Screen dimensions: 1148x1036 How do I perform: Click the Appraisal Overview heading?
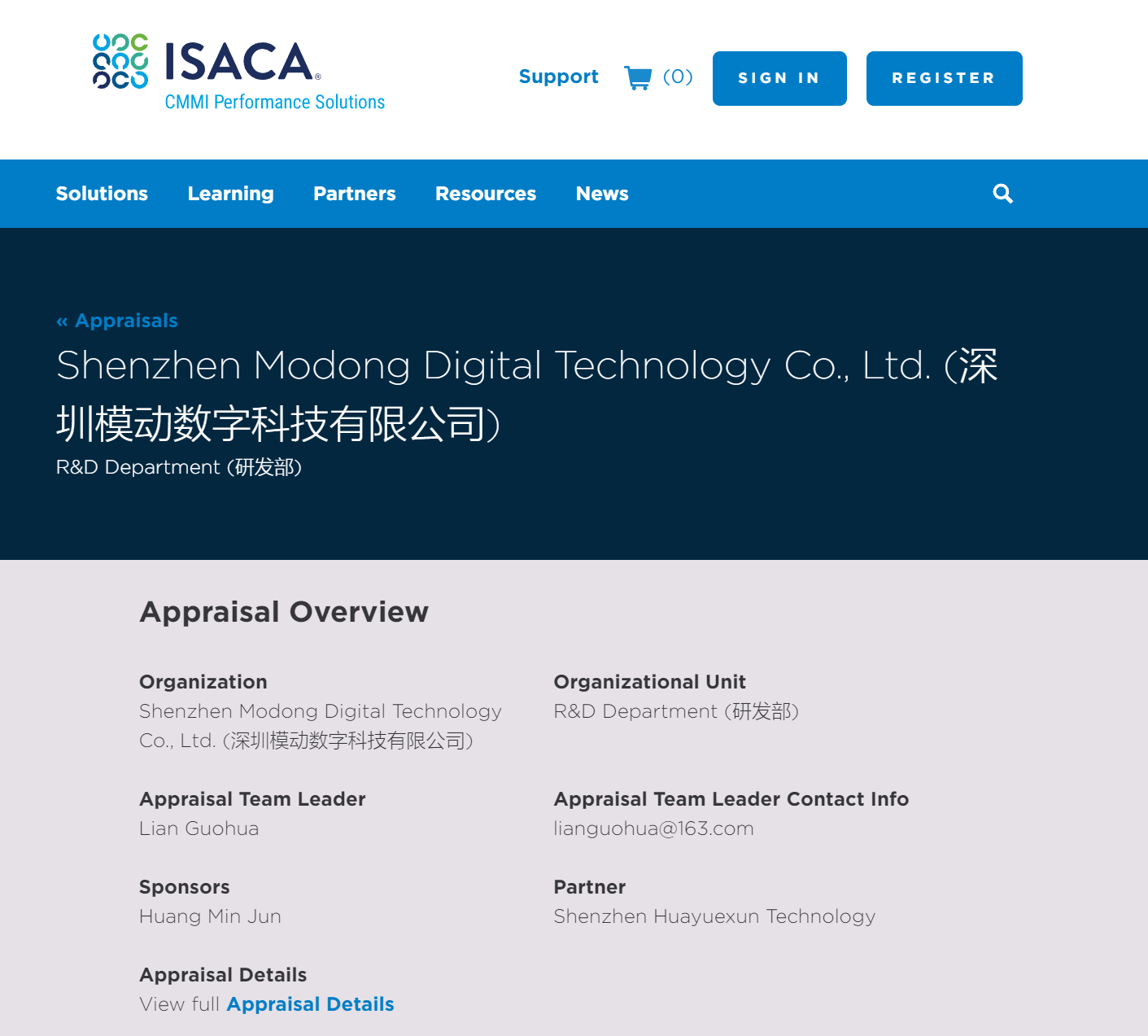click(284, 611)
